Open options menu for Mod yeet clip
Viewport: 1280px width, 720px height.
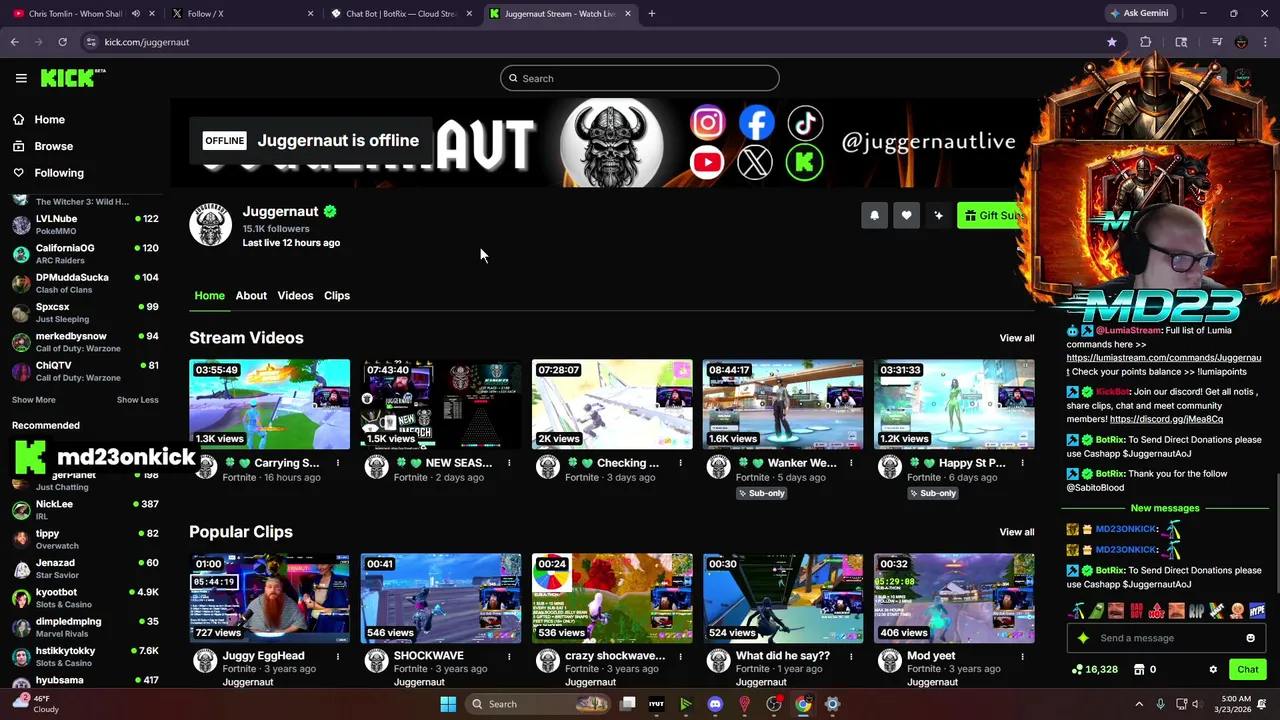(1022, 657)
